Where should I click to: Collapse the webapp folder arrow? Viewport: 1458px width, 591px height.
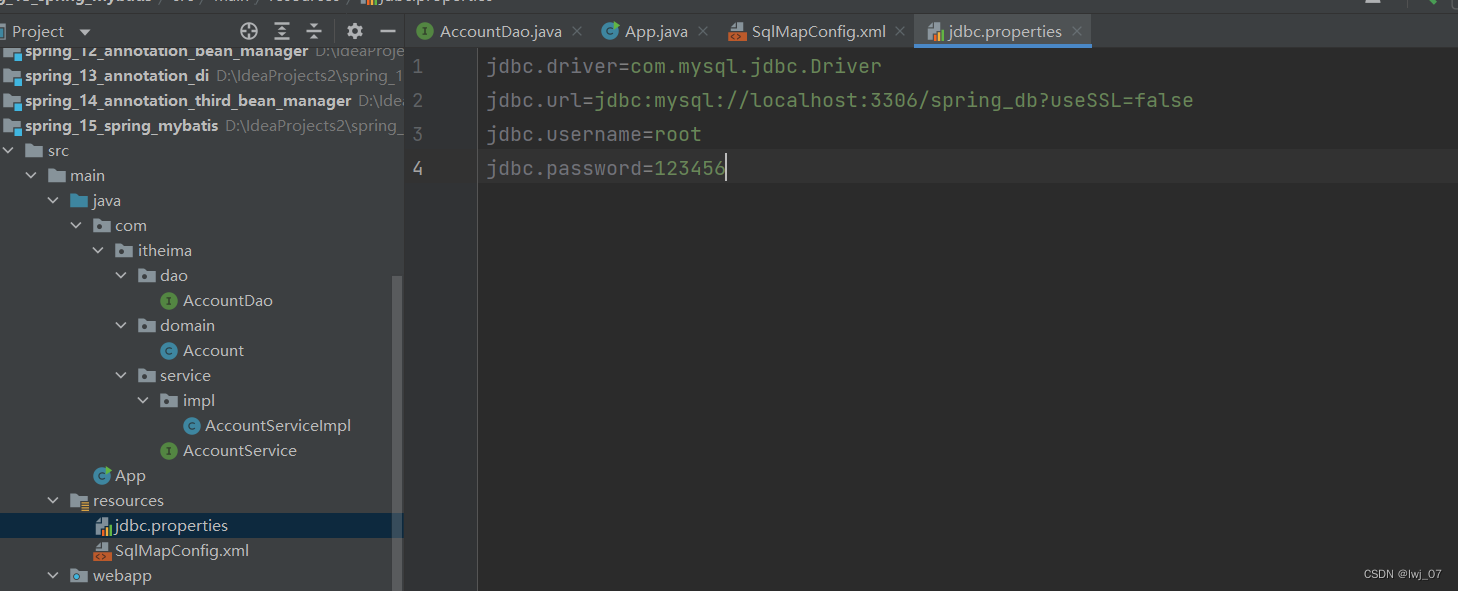tap(53, 576)
